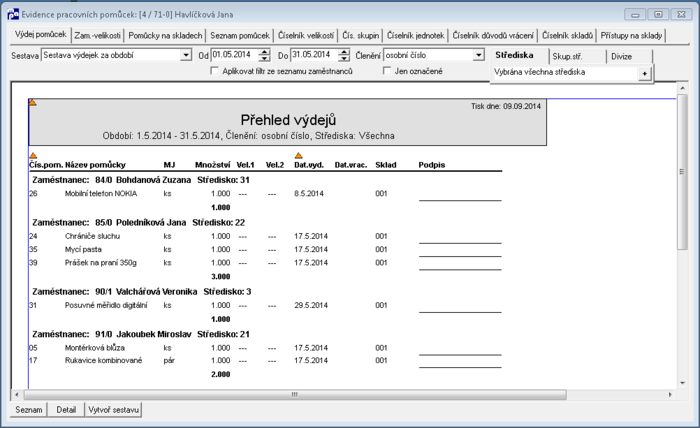This screenshot has width=700, height=428.
Task: Click orange triangle marker in report header corner
Action: click(x=33, y=103)
